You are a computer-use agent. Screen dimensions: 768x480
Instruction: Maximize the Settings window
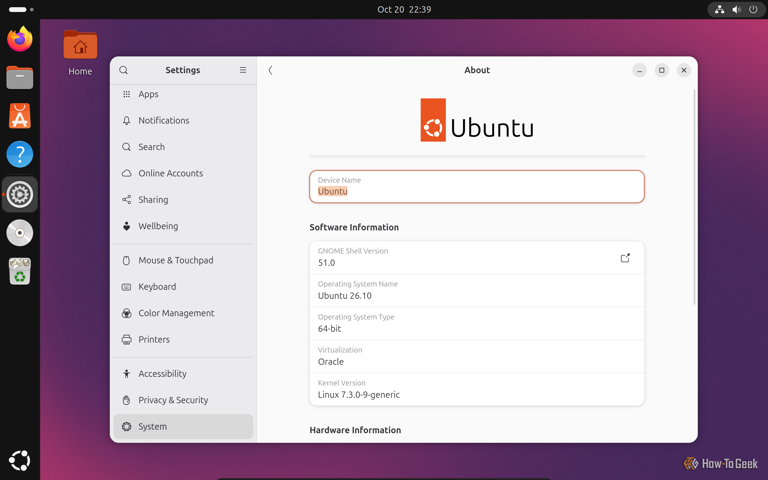(x=662, y=70)
